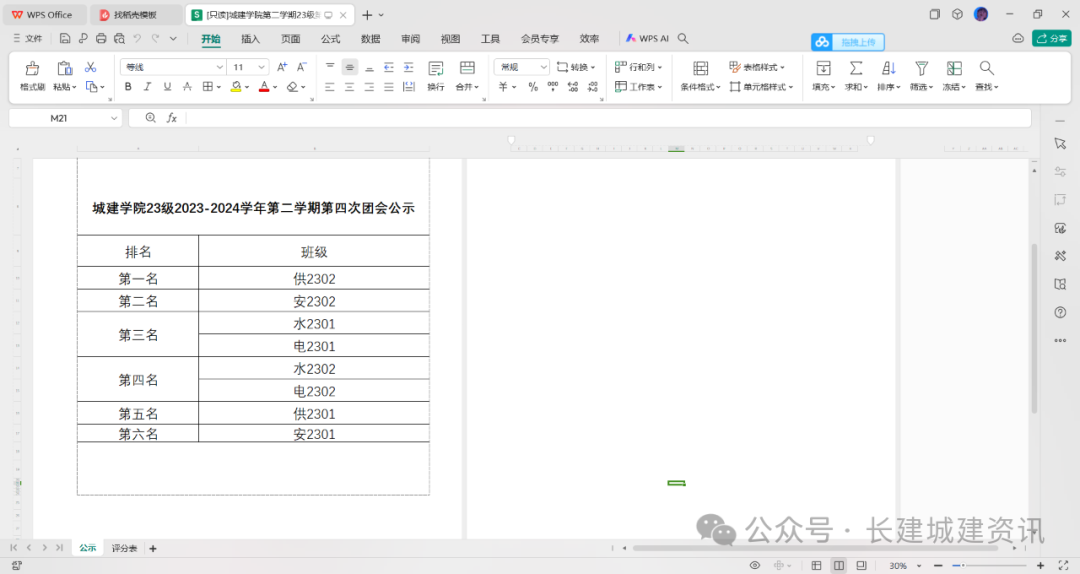
Task: Click the Format Painter (格式刷) icon
Action: click(32, 68)
